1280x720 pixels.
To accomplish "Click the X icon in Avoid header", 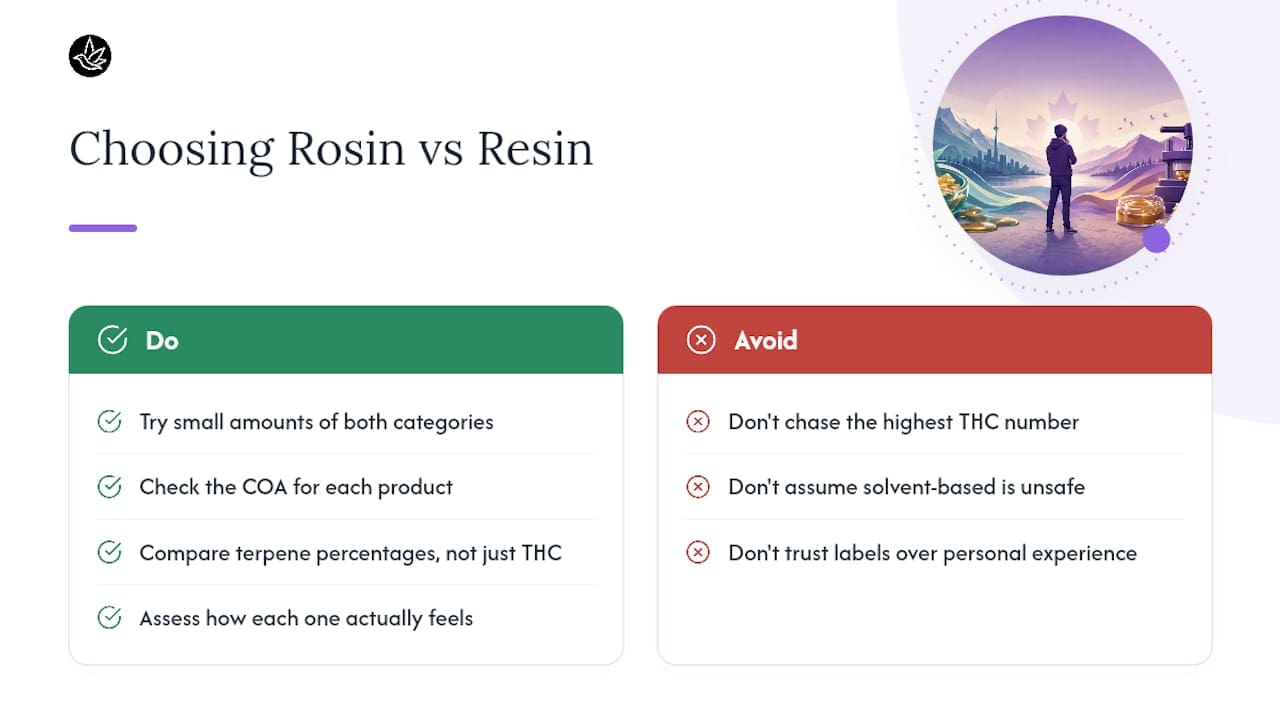I will pos(701,340).
